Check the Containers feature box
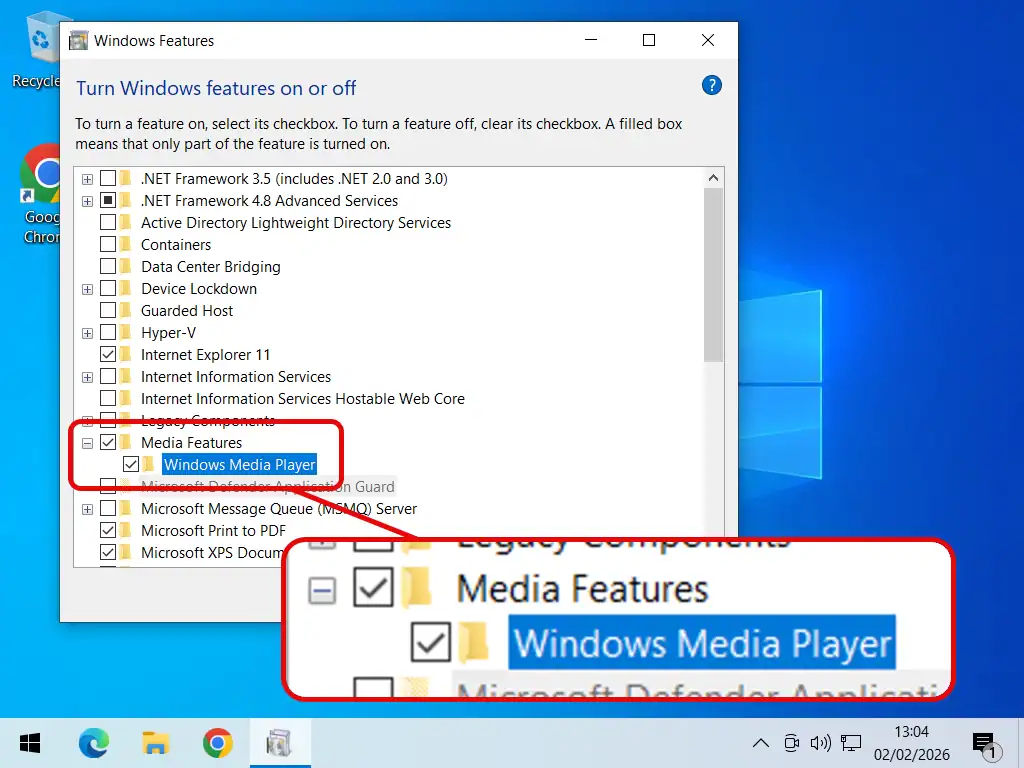 click(x=109, y=244)
